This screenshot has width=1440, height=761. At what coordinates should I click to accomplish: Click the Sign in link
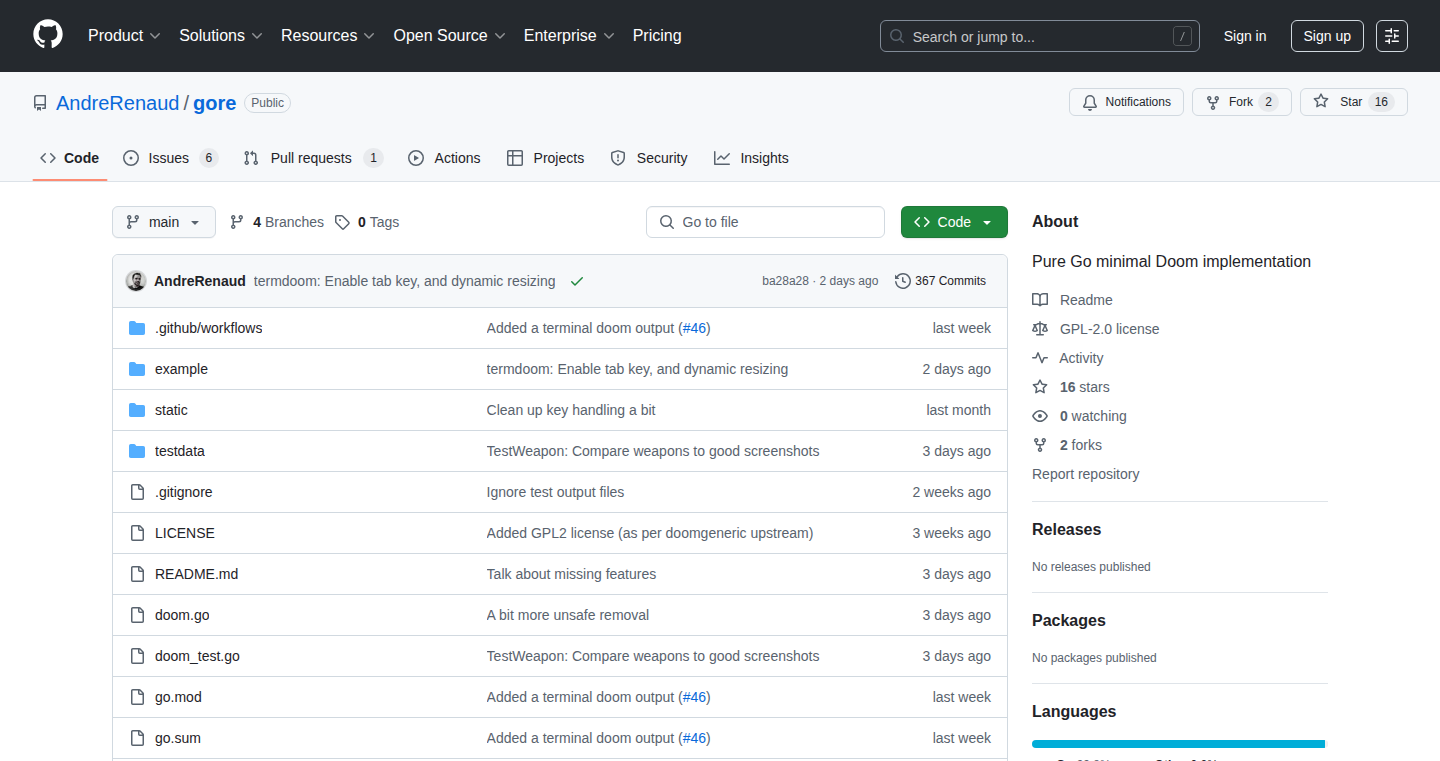1245,36
